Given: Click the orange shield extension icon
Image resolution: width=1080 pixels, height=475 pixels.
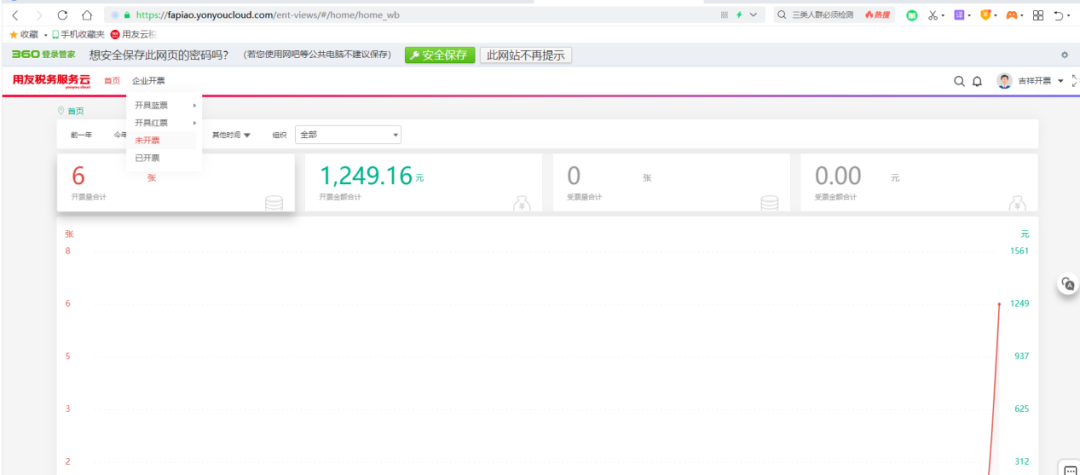Looking at the screenshot, I should pos(986,14).
